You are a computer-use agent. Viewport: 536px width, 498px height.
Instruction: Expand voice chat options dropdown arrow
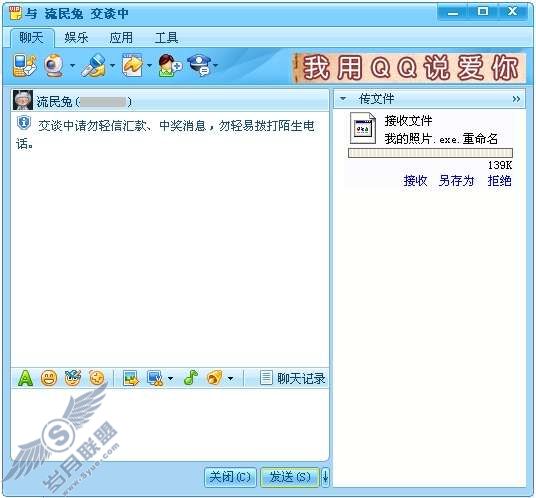[x=112, y=65]
